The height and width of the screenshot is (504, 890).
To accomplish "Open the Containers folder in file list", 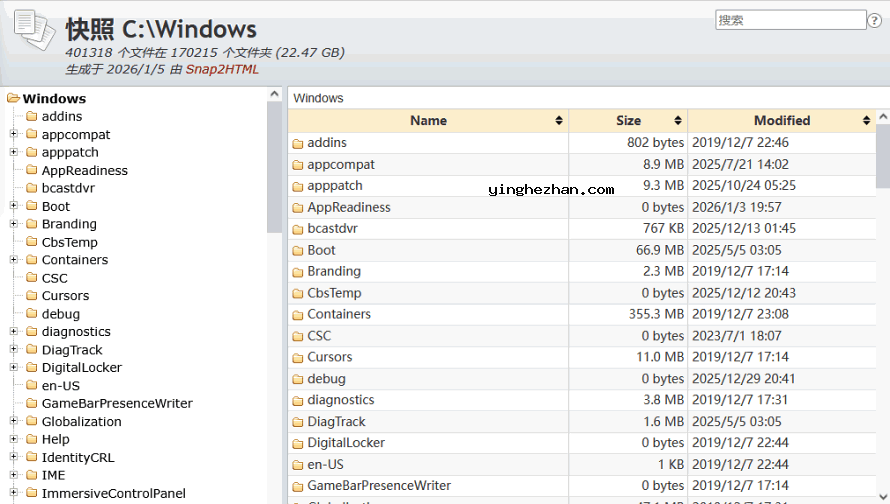I will (339, 315).
